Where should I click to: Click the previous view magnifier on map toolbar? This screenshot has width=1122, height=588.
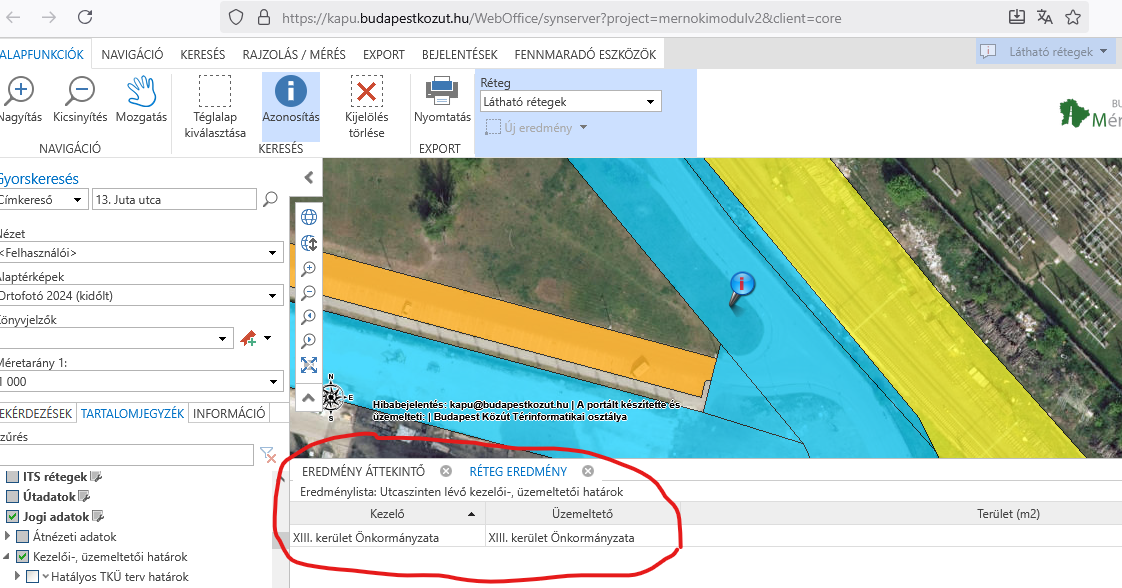point(309,317)
